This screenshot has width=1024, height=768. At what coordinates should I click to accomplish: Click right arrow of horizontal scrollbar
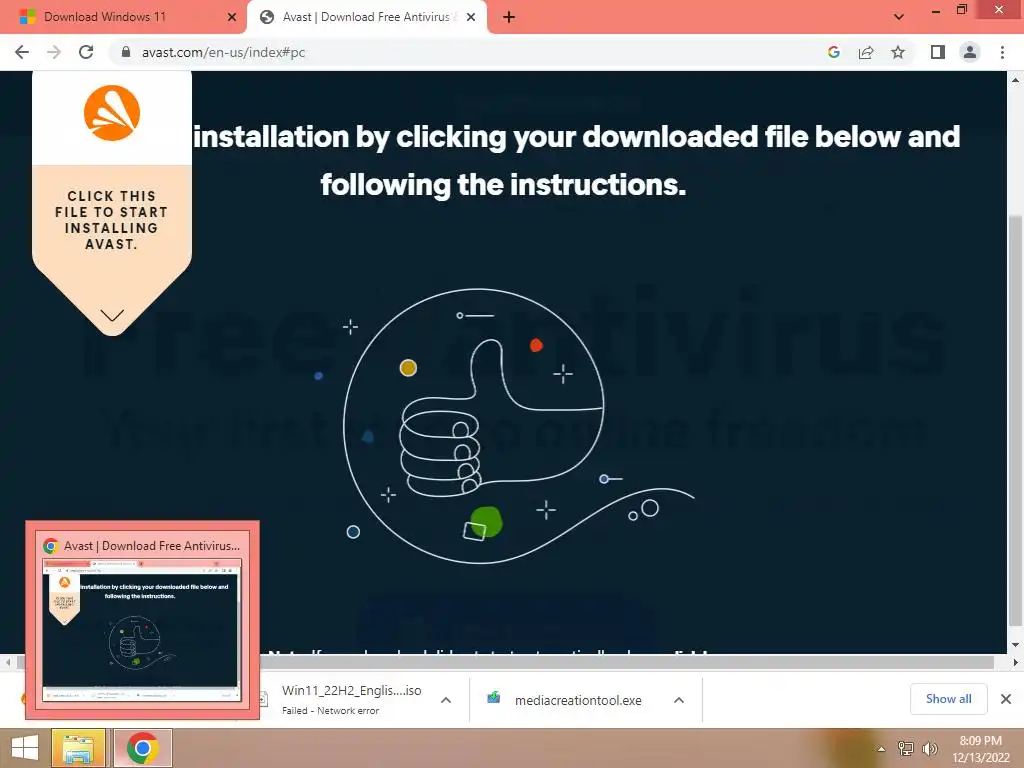click(1014, 662)
